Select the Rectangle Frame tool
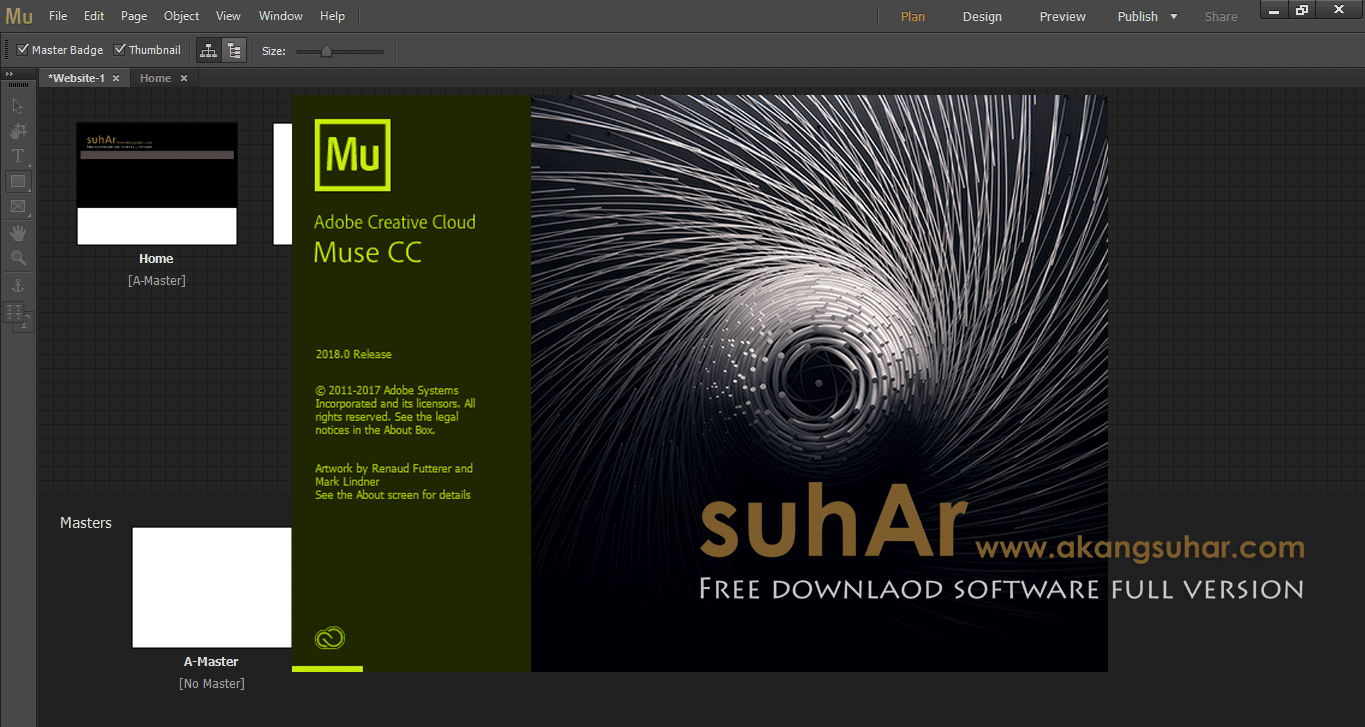This screenshot has height=727, width=1365. [x=18, y=207]
